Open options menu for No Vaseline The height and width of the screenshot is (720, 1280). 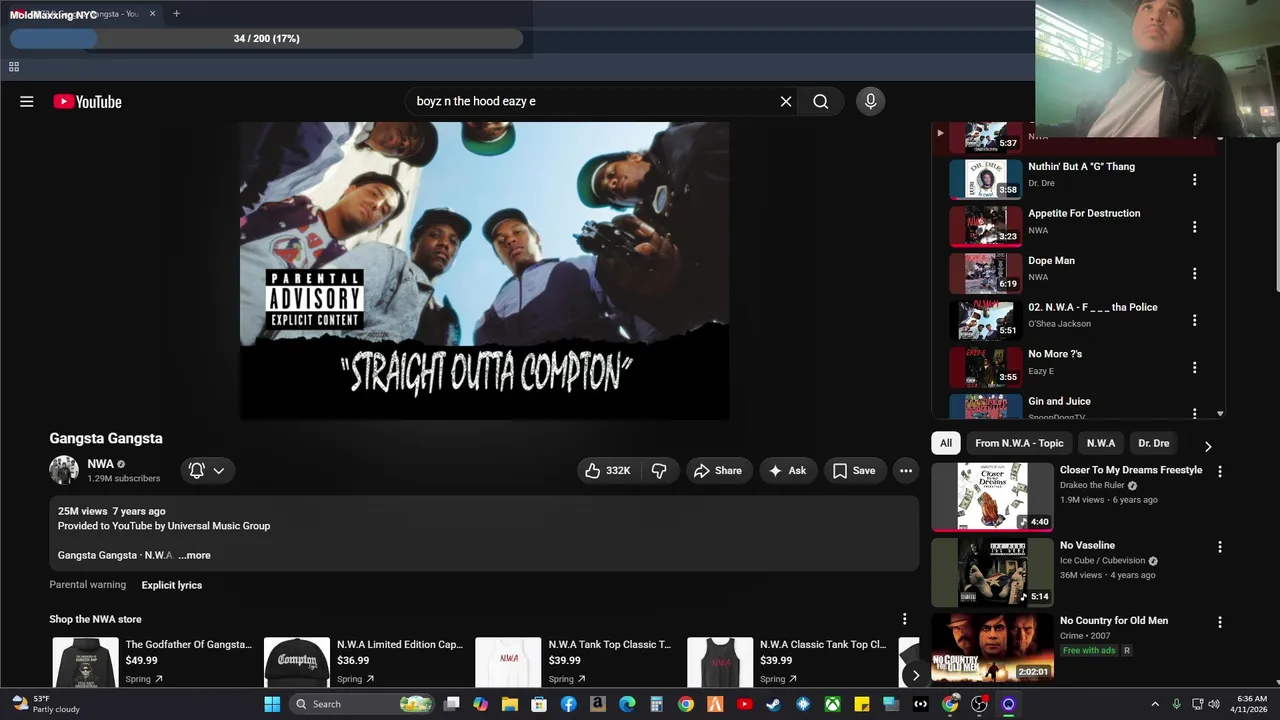[x=1219, y=547]
